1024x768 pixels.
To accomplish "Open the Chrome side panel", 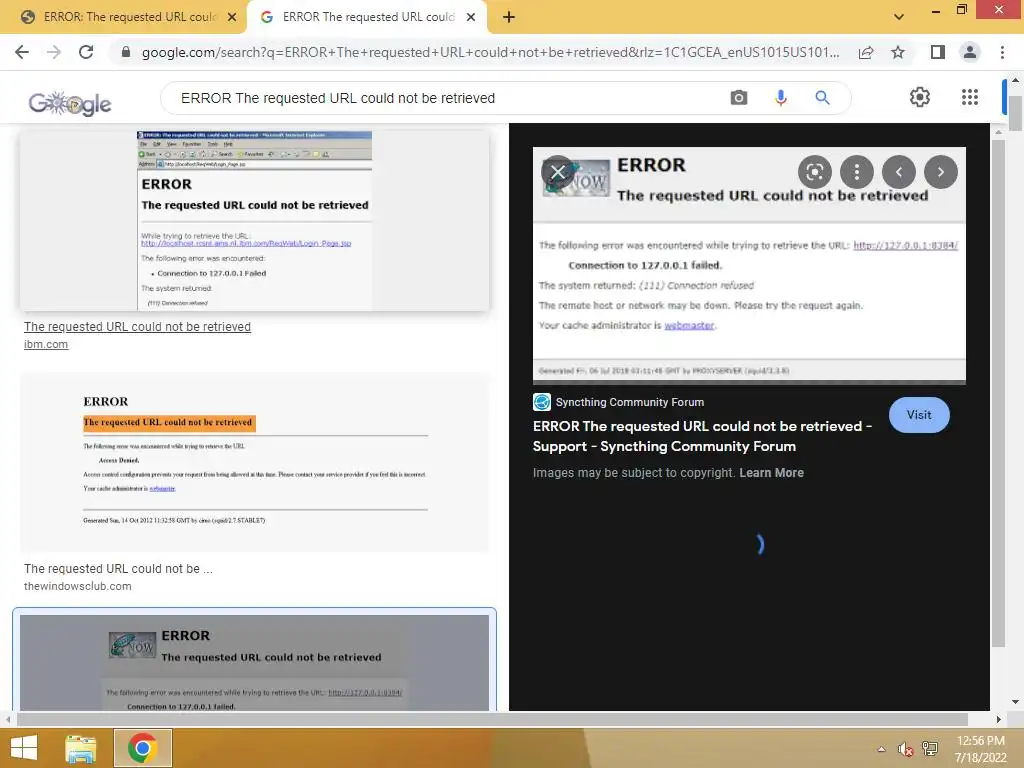I will (x=938, y=52).
